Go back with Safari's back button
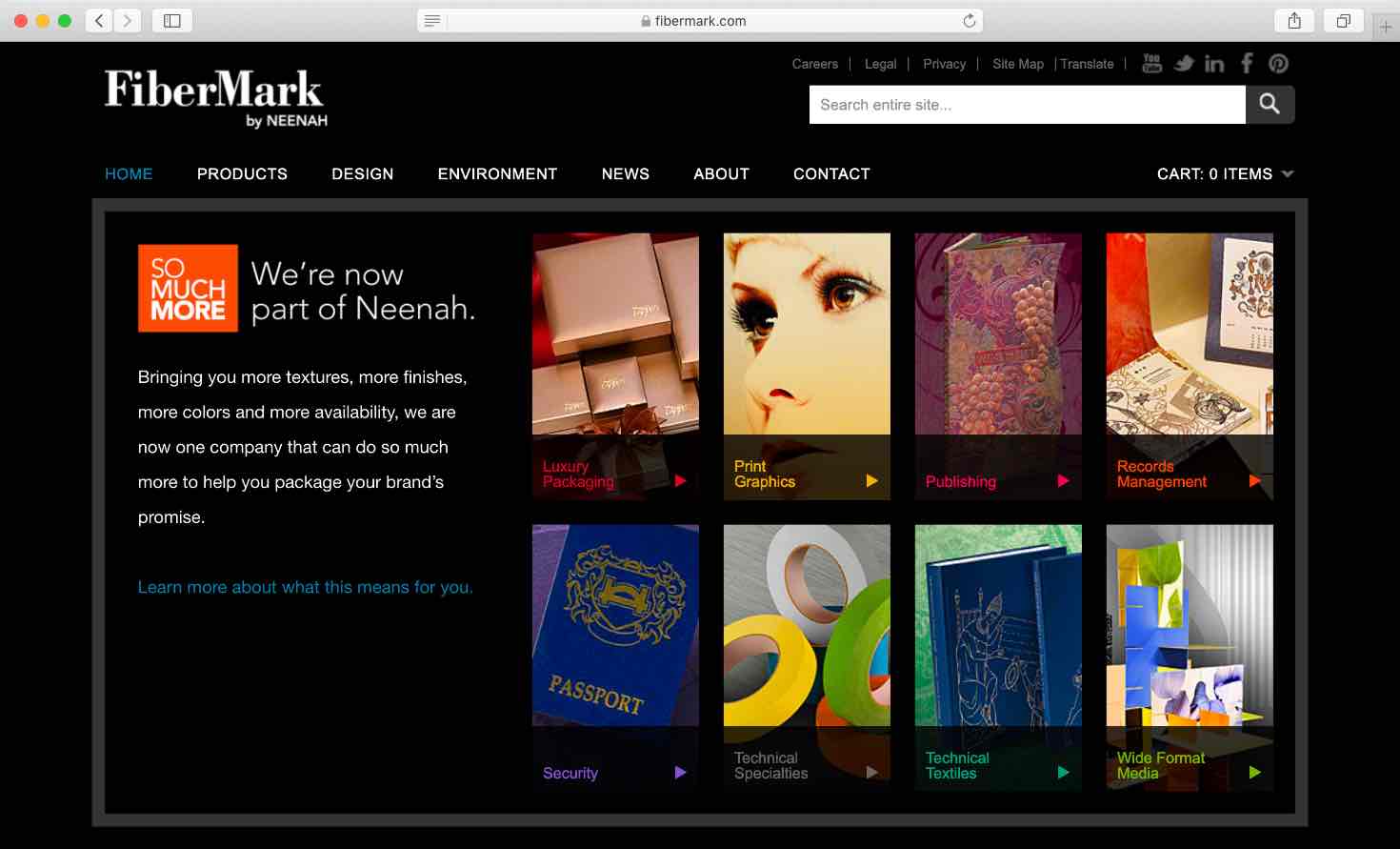This screenshot has width=1400, height=849. [x=99, y=21]
